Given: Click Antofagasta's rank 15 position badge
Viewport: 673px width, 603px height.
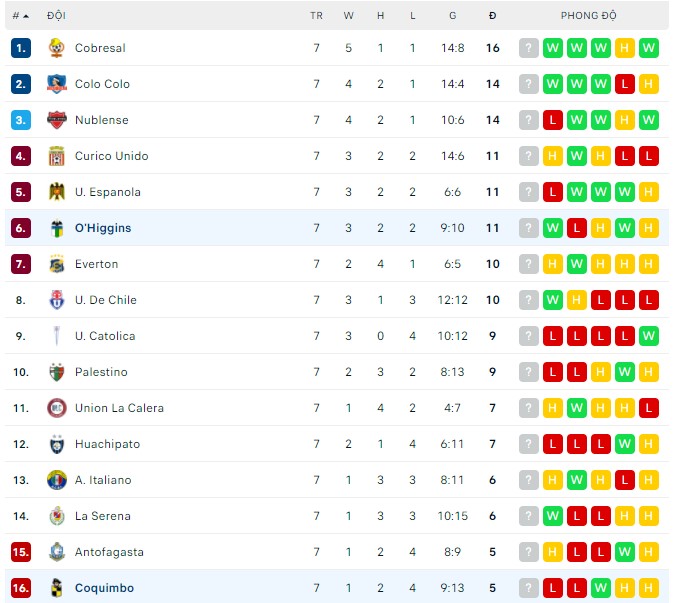Looking at the screenshot, I should 21,552.
